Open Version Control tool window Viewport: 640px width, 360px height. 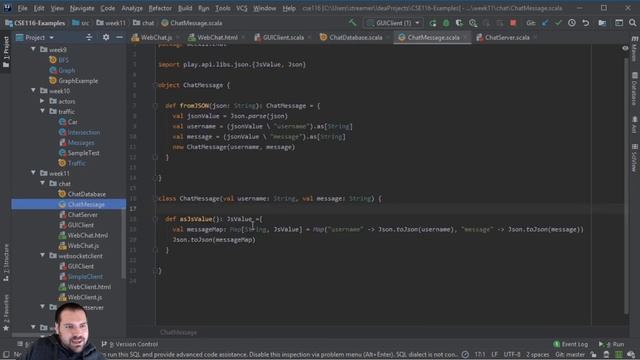pyautogui.click(x=129, y=344)
